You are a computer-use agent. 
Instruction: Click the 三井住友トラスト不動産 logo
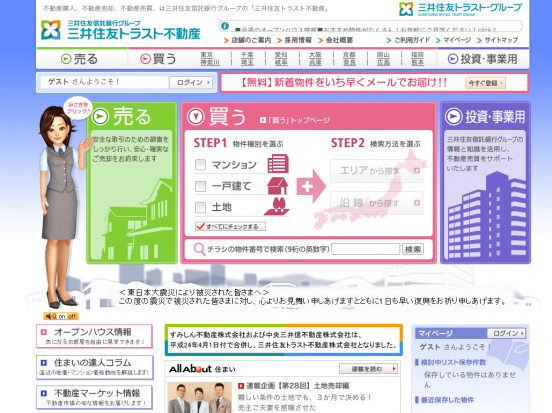tap(121, 30)
